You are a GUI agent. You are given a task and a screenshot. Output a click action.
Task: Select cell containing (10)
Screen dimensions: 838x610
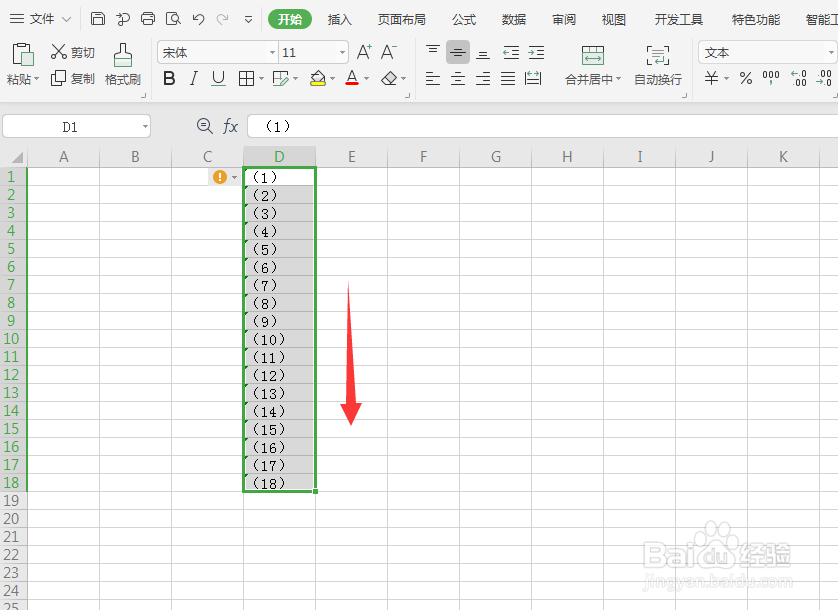tap(279, 339)
